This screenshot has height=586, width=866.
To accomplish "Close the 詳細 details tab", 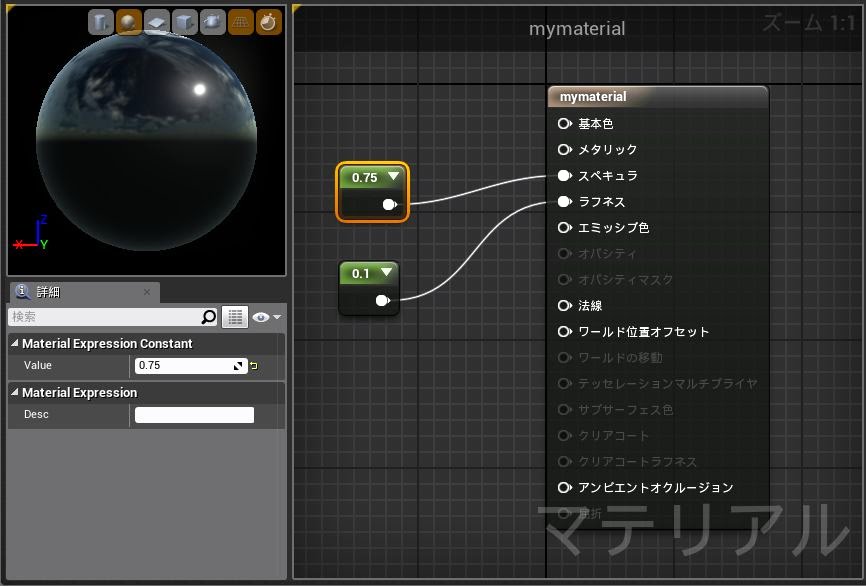I will (147, 292).
